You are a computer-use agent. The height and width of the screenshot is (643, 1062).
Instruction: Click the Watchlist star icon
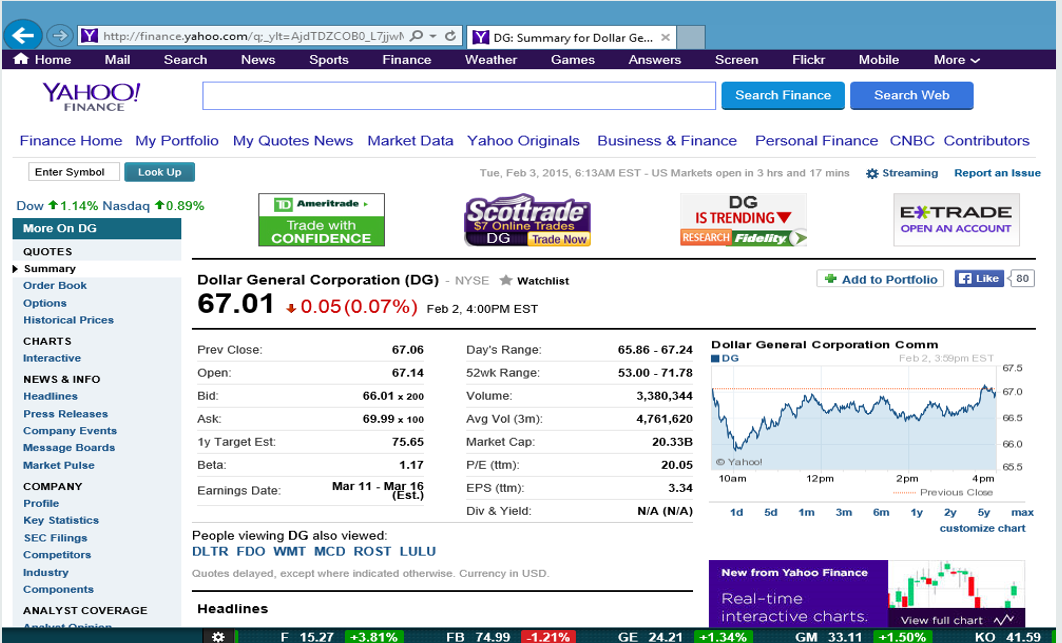pyautogui.click(x=505, y=281)
